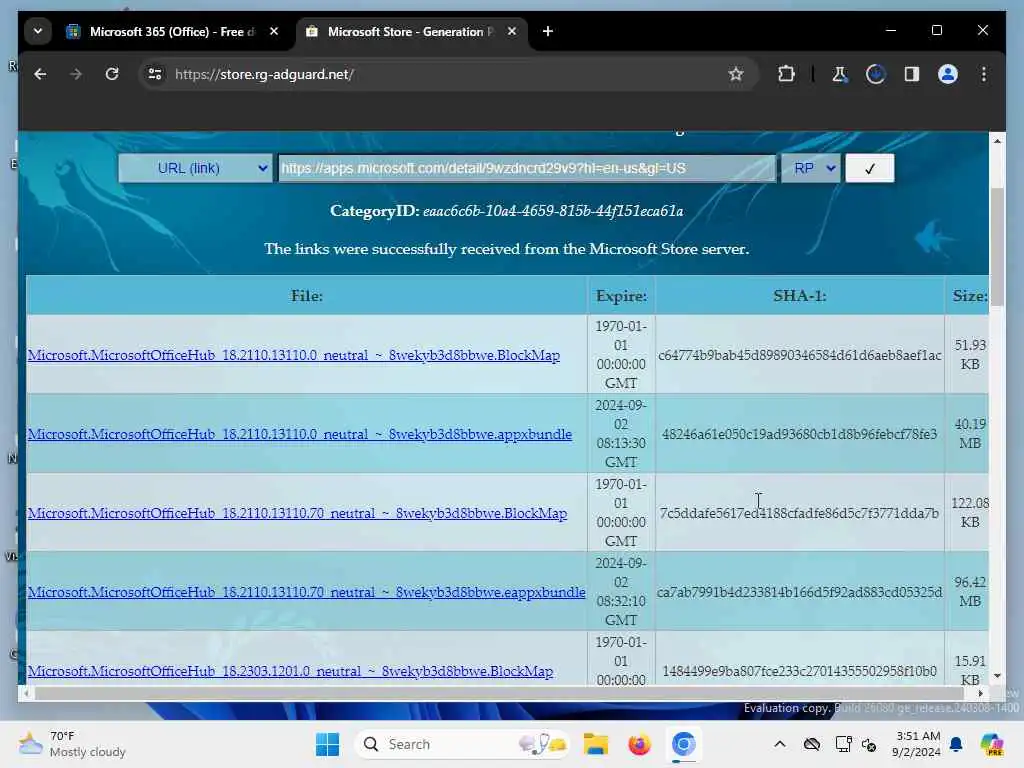Click the volume muted tray icon
Image resolution: width=1024 pixels, height=768 pixels.
[x=869, y=744]
